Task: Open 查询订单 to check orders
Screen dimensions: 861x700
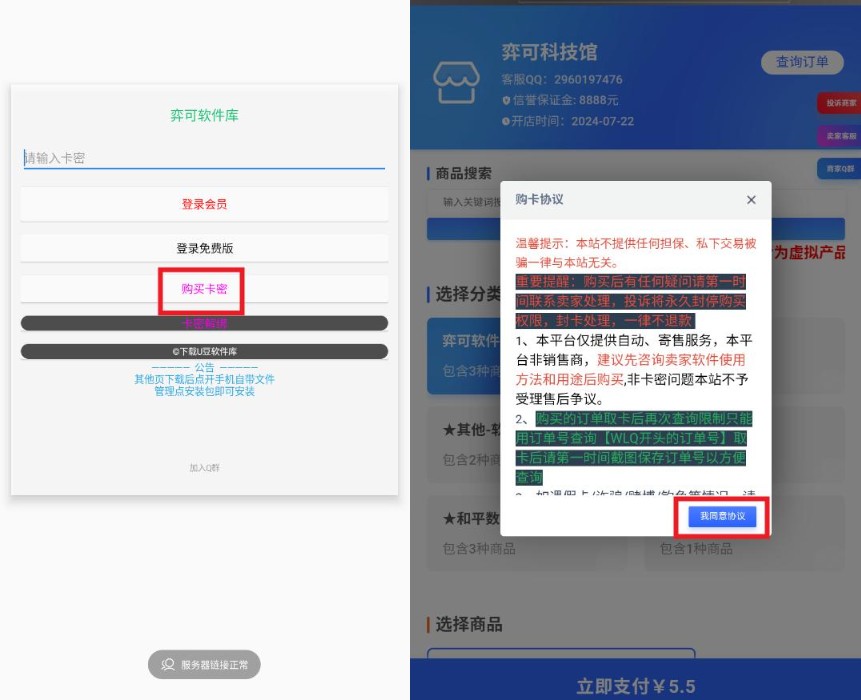Action: click(x=801, y=60)
